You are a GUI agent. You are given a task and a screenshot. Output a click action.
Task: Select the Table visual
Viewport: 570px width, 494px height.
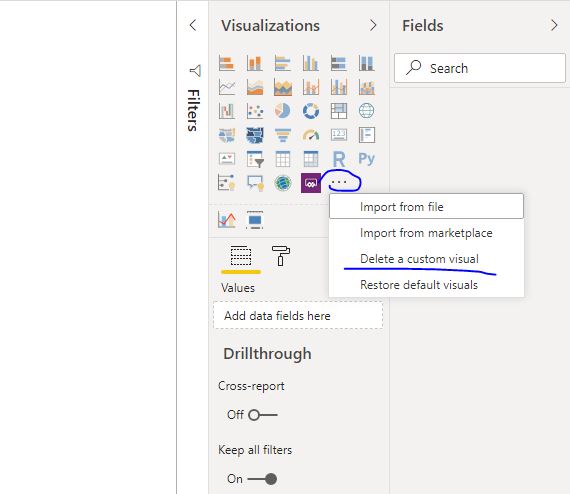tap(282, 159)
